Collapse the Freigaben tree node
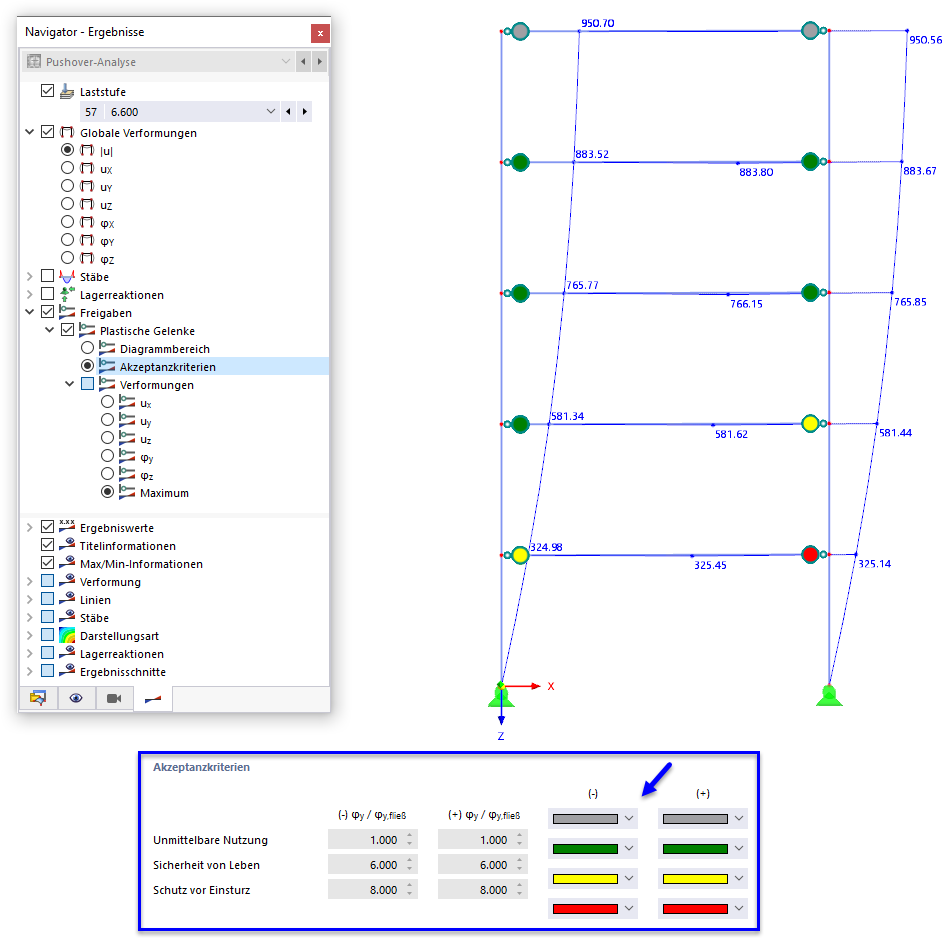942x938 pixels. (x=29, y=312)
